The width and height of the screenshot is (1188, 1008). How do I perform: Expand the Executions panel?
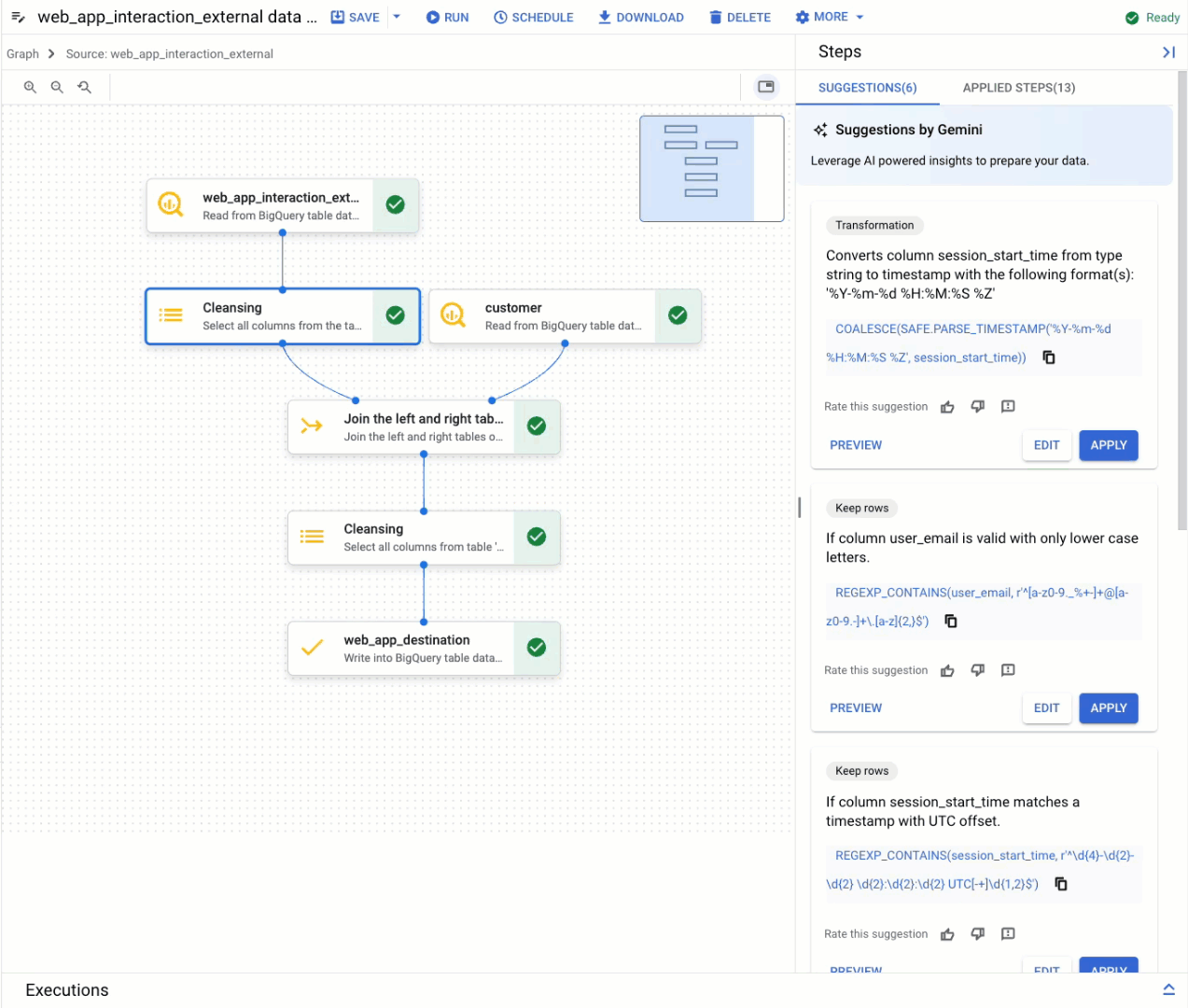coord(1168,989)
